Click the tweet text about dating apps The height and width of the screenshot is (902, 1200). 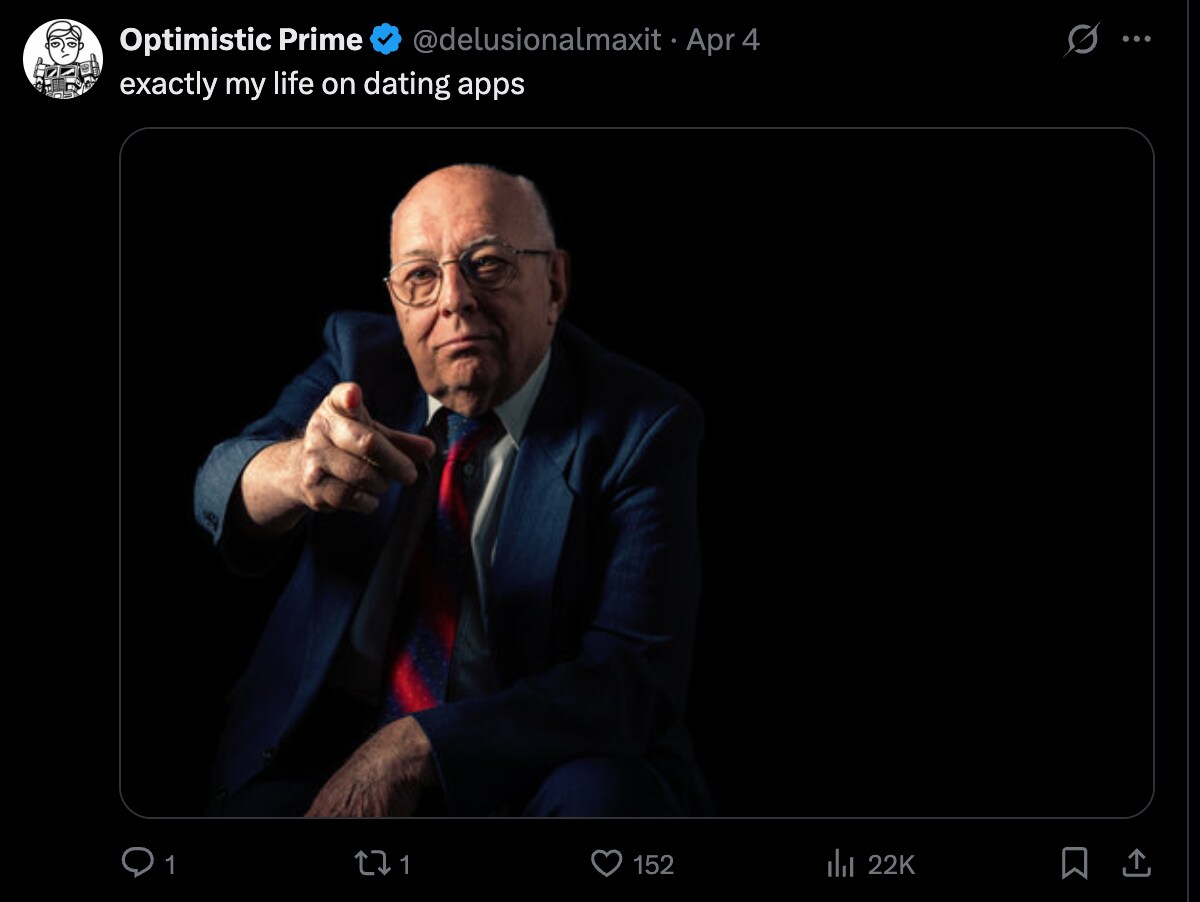[322, 84]
